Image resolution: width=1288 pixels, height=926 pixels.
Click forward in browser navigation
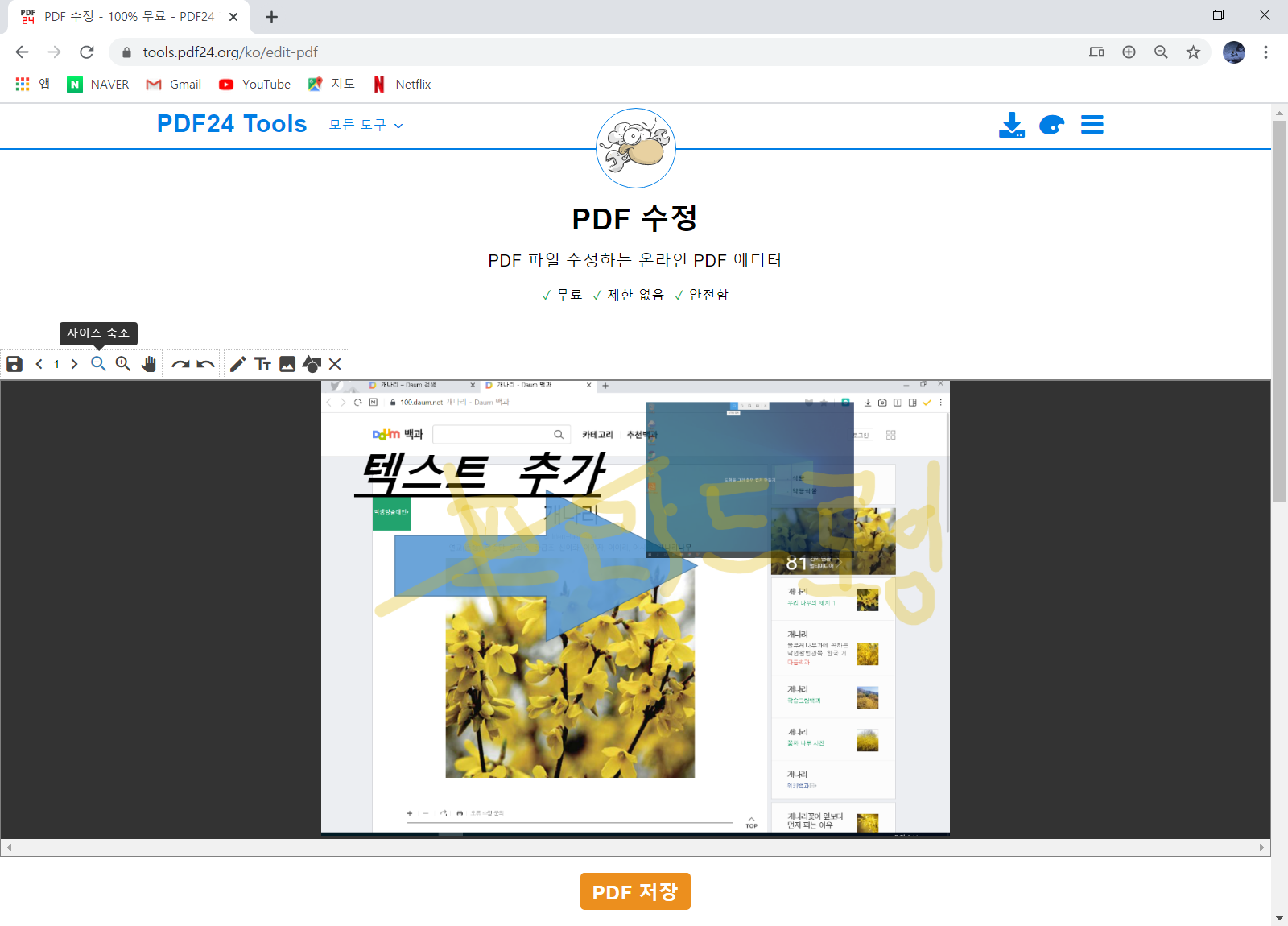54,52
